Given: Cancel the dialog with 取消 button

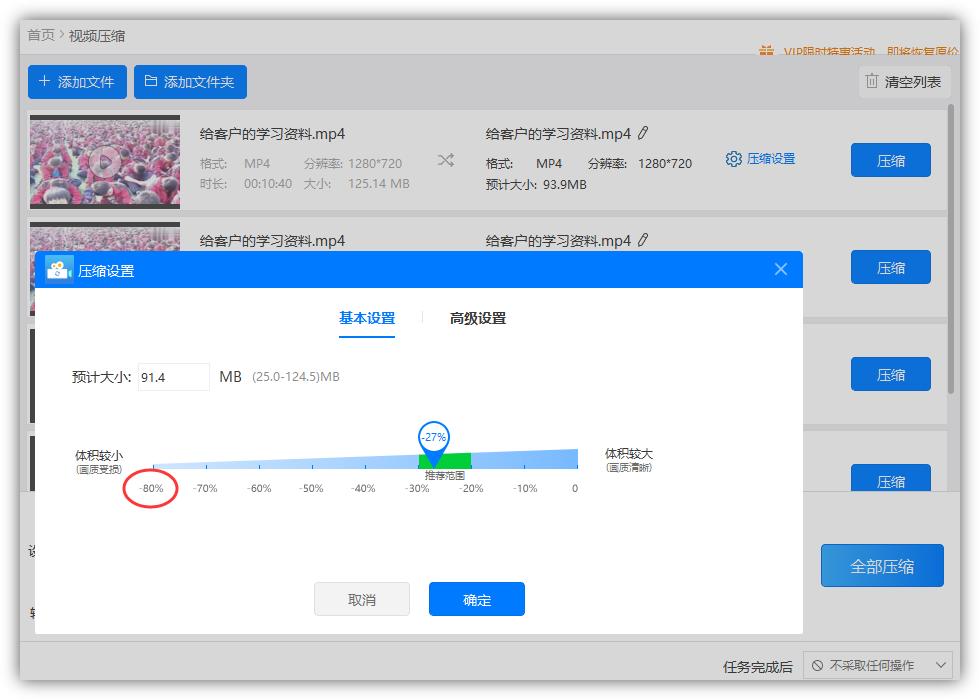Looking at the screenshot, I should point(362,599).
